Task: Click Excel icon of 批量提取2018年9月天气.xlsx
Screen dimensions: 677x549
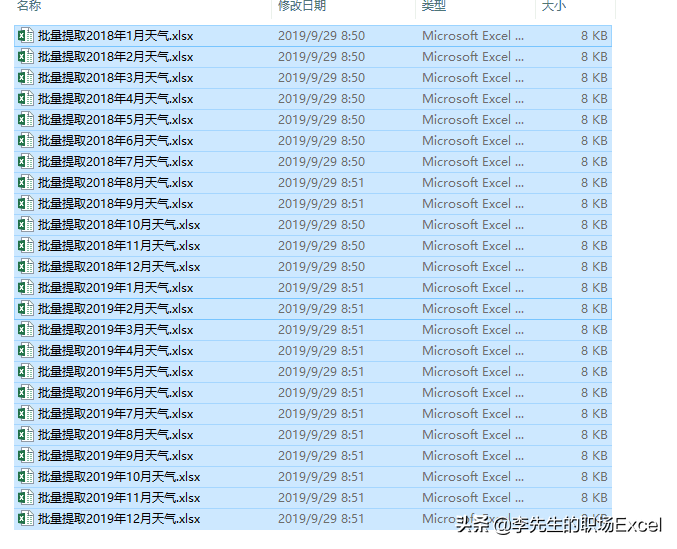Action: tap(25, 204)
